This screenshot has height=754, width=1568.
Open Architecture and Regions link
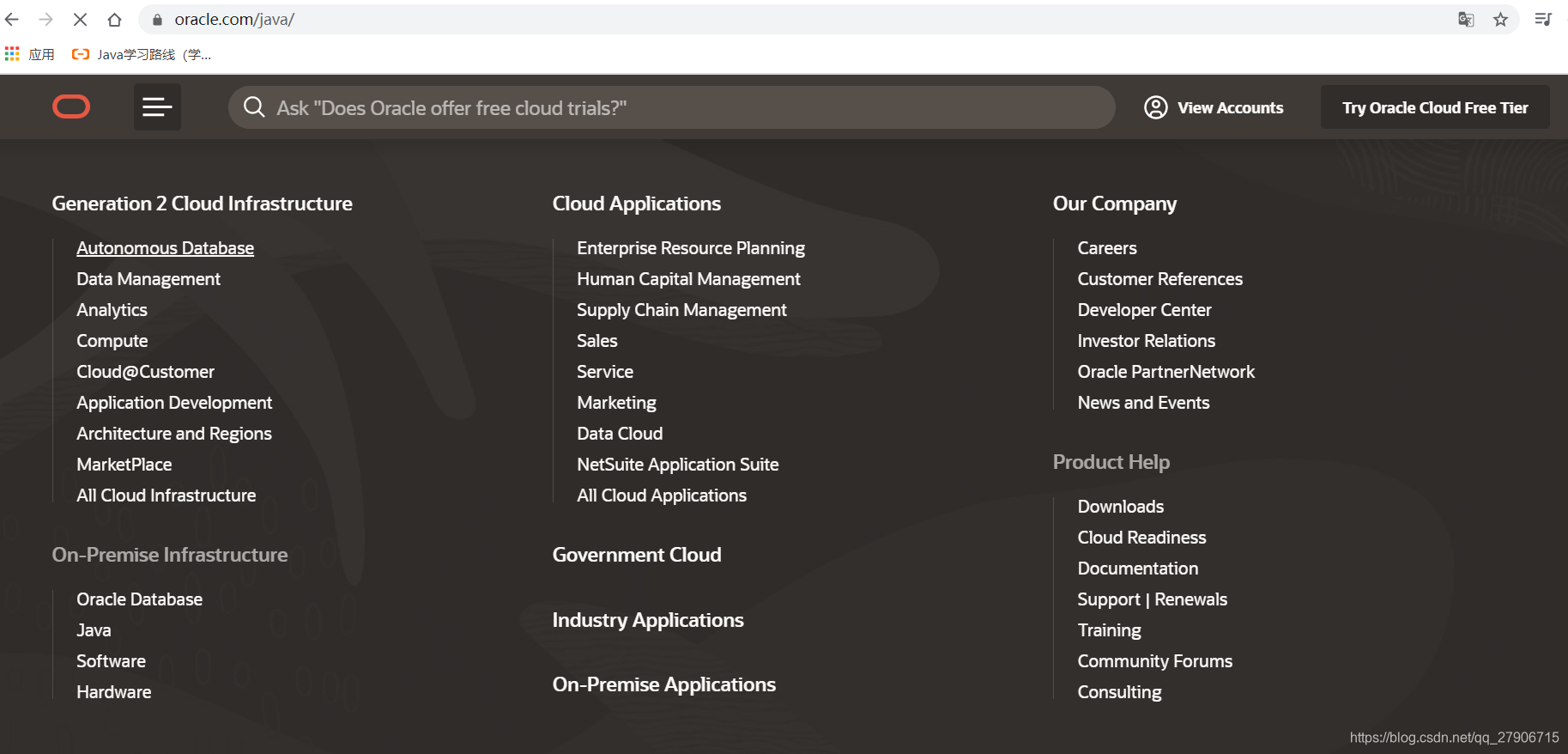pyautogui.click(x=174, y=434)
